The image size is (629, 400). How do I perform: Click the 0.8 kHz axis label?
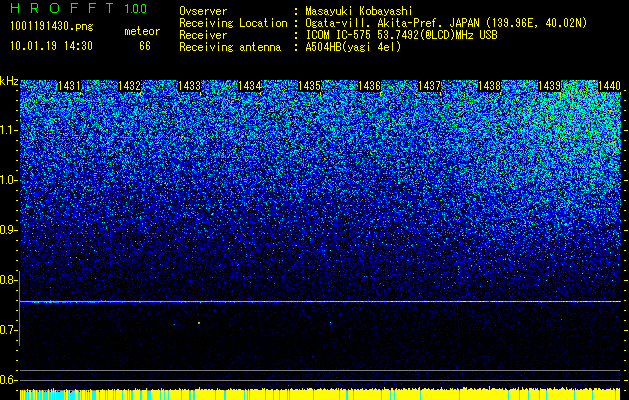pyautogui.click(x=9, y=280)
